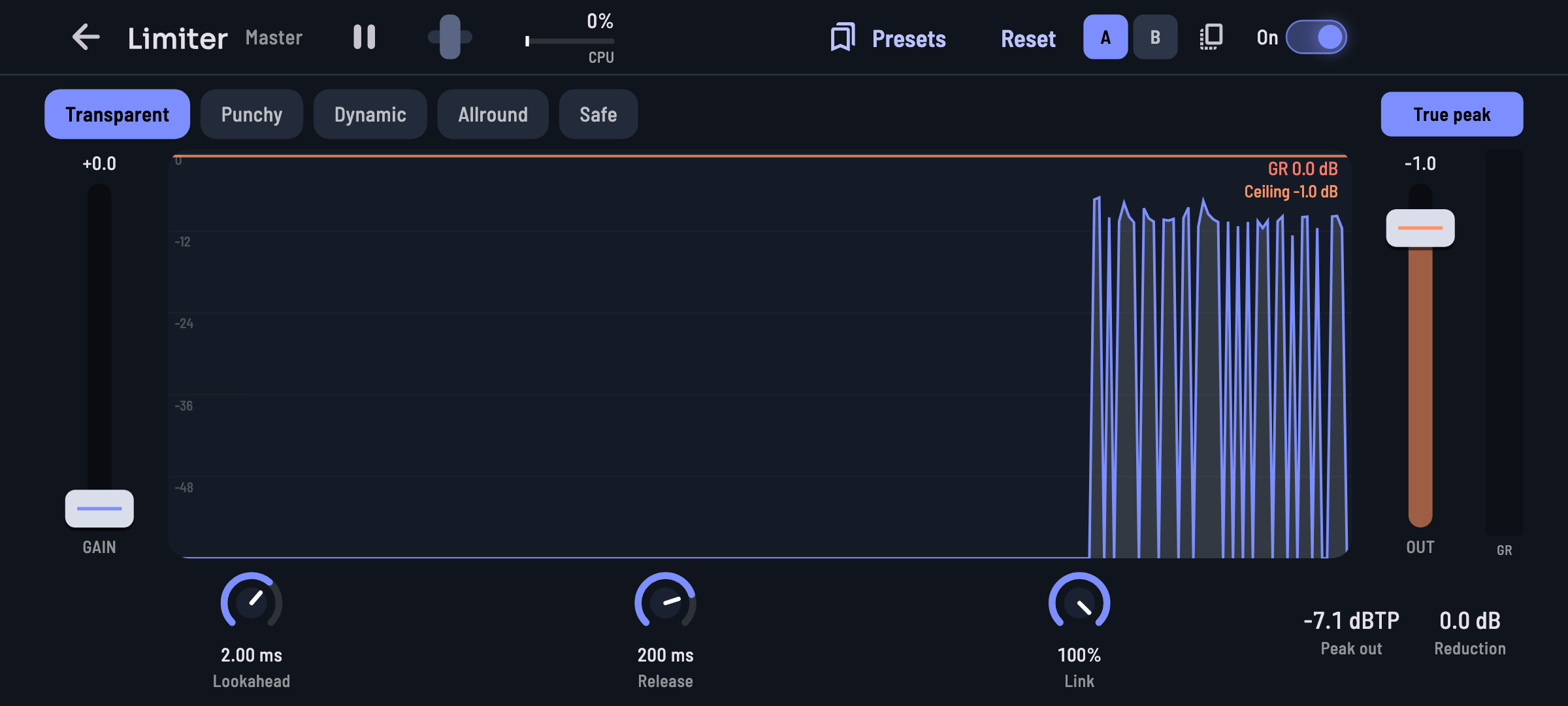
Task: Click the 0.0 dB Reduction readout
Action: tap(1470, 620)
